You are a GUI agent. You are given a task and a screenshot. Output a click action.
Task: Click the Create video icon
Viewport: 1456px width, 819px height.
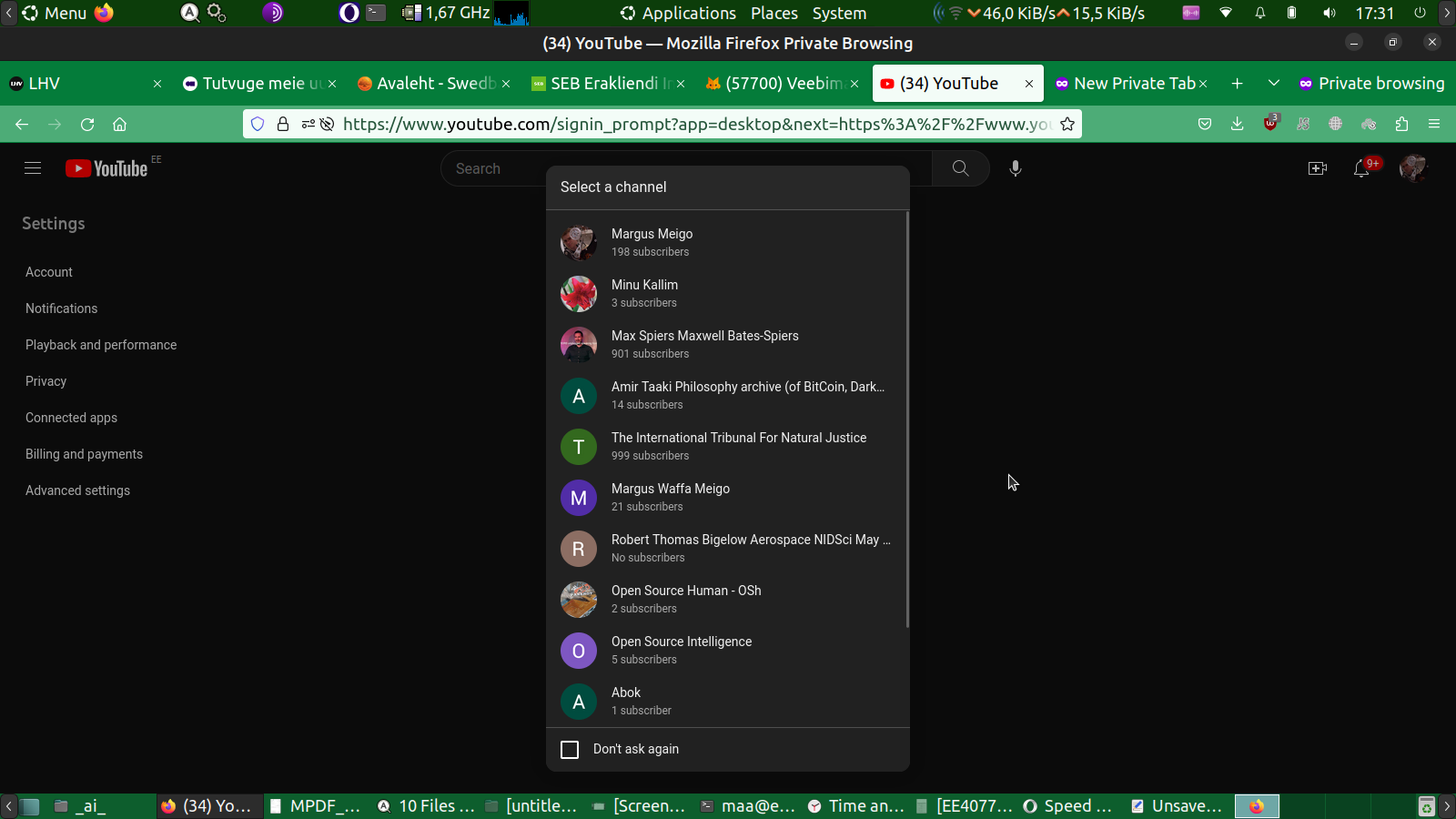[1317, 168]
